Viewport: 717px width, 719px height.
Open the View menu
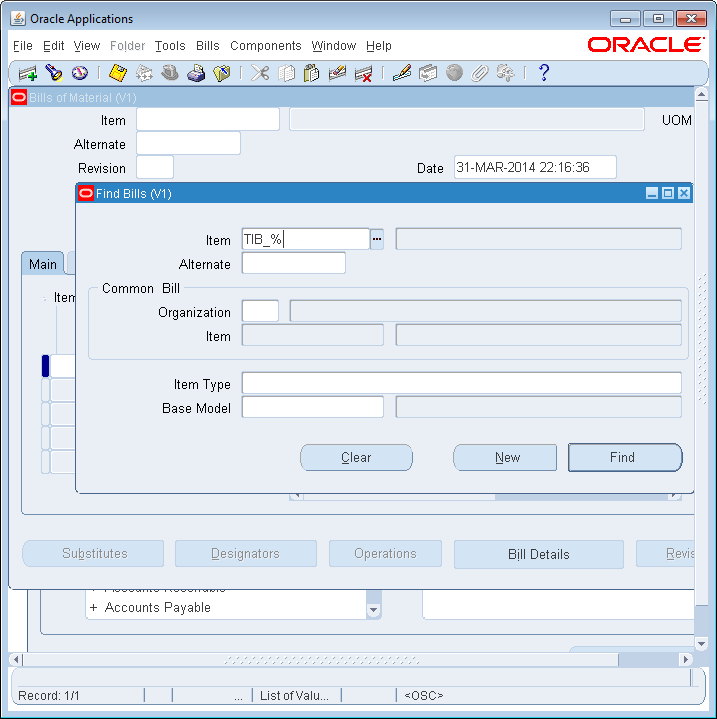[87, 46]
